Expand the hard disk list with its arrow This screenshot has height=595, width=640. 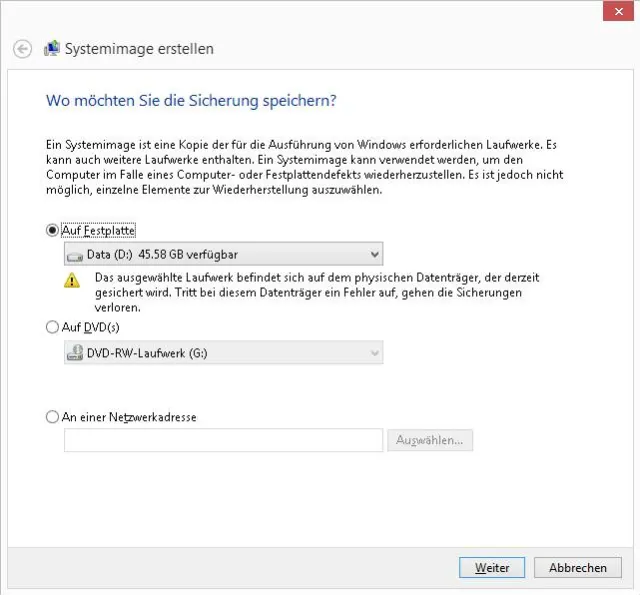(x=374, y=255)
